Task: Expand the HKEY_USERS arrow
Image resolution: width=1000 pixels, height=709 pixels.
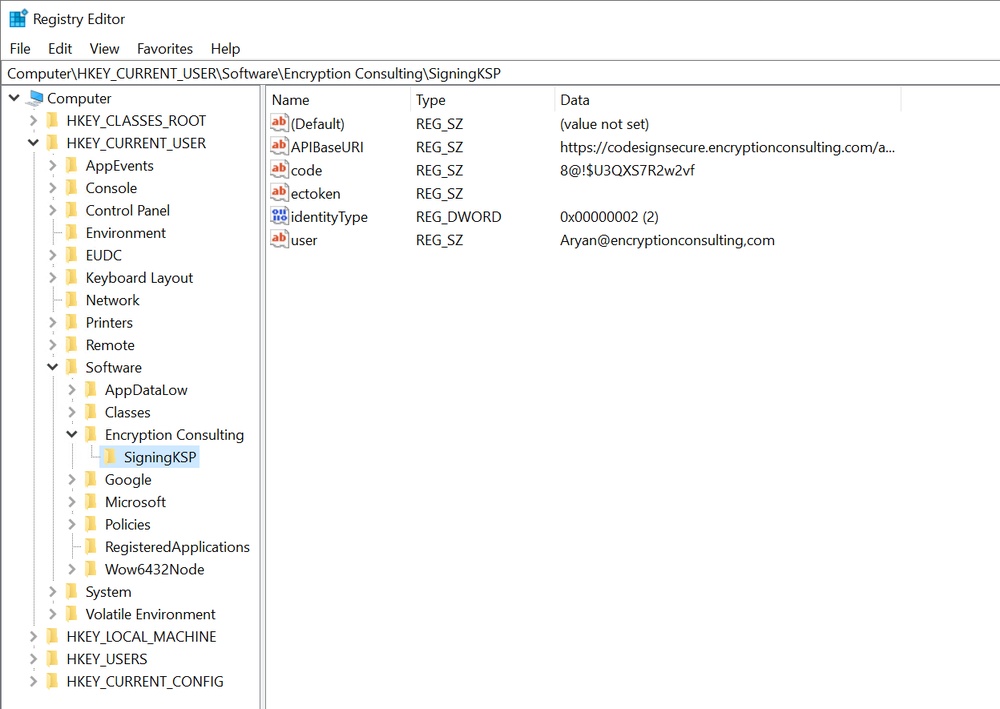Action: click(x=33, y=659)
